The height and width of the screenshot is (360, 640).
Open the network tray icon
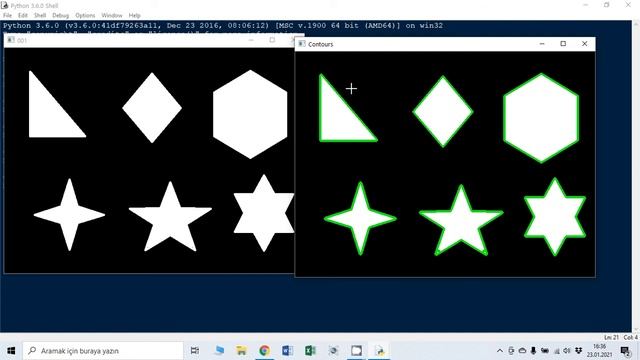click(x=556, y=351)
